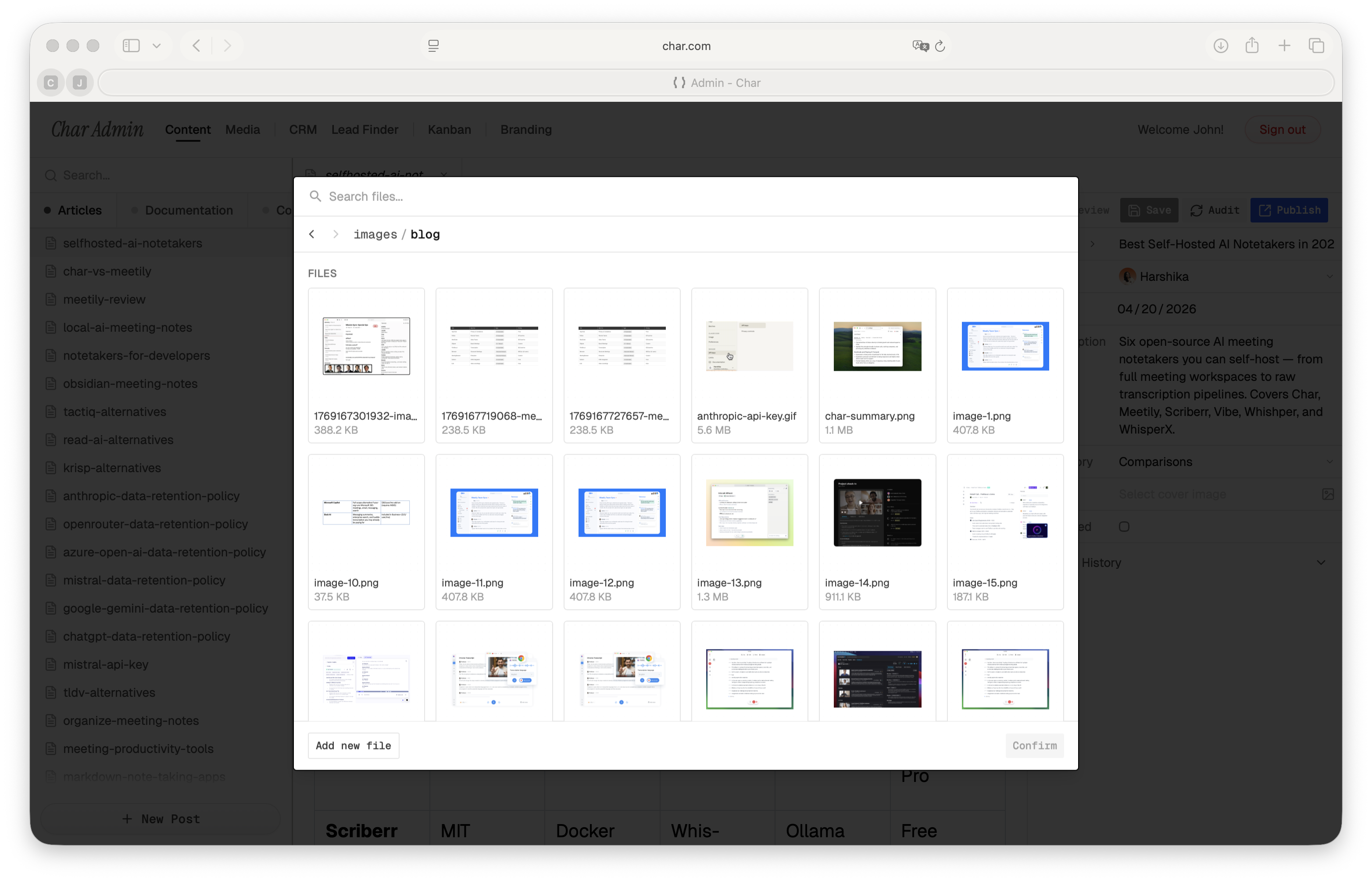Click the Save button
This screenshot has height=882, width=1372.
(x=1149, y=210)
